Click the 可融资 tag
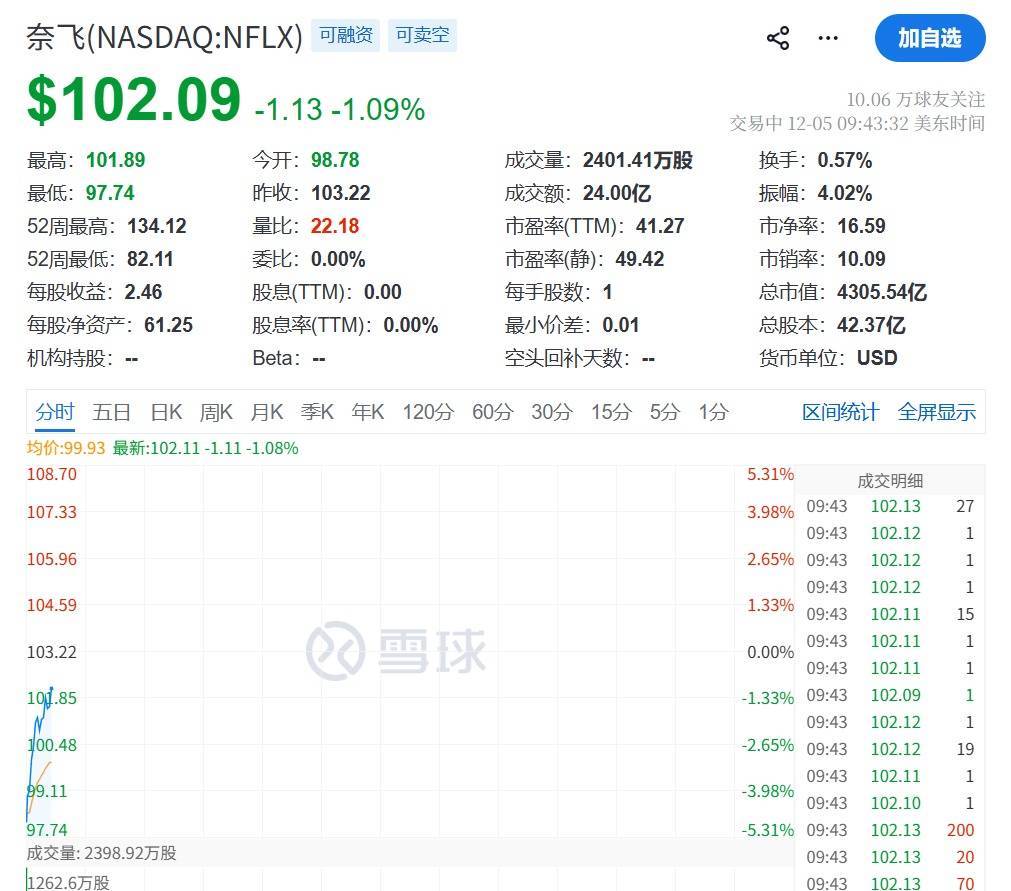 point(345,35)
